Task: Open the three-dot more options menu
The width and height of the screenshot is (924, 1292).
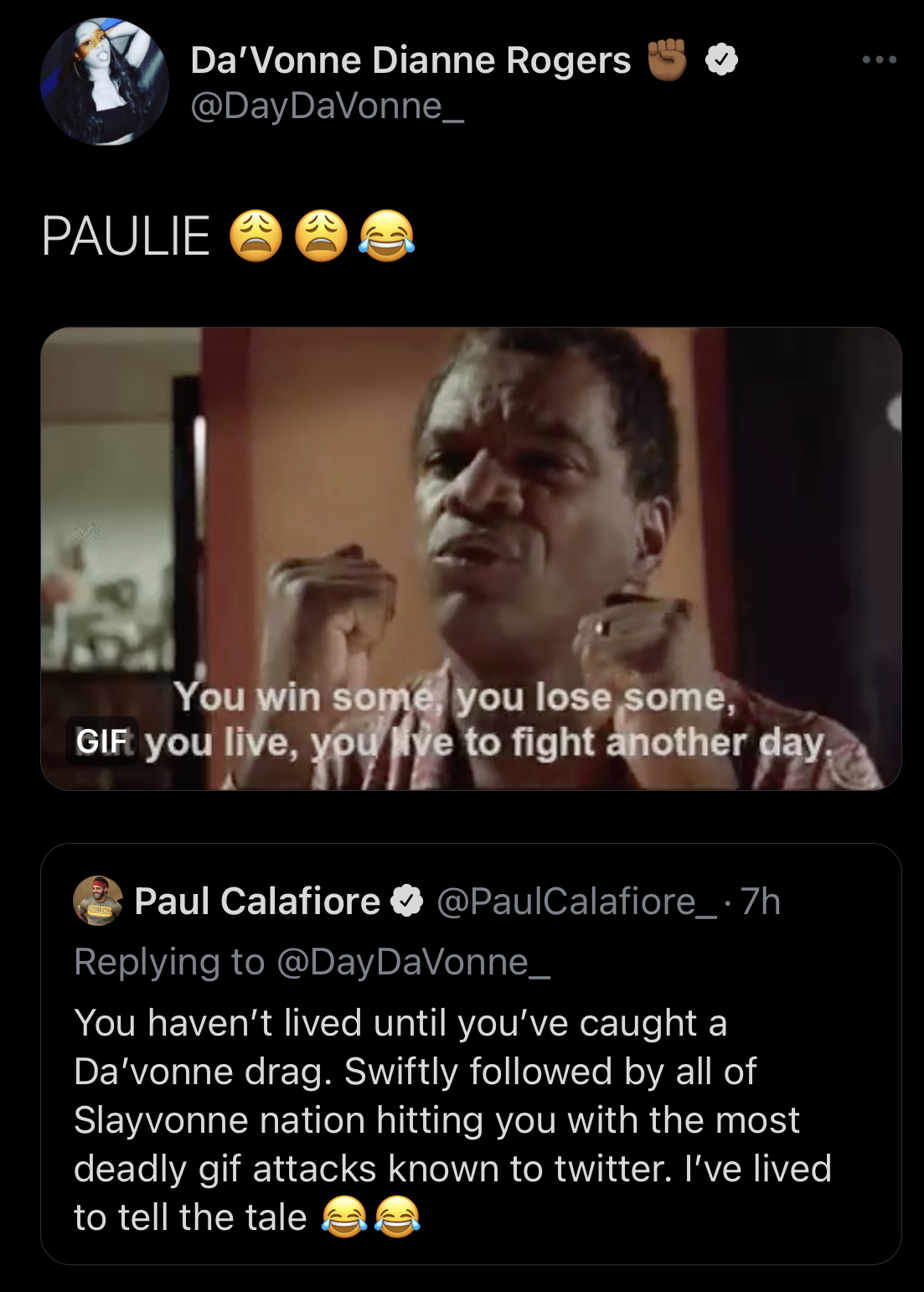Action: [x=880, y=60]
